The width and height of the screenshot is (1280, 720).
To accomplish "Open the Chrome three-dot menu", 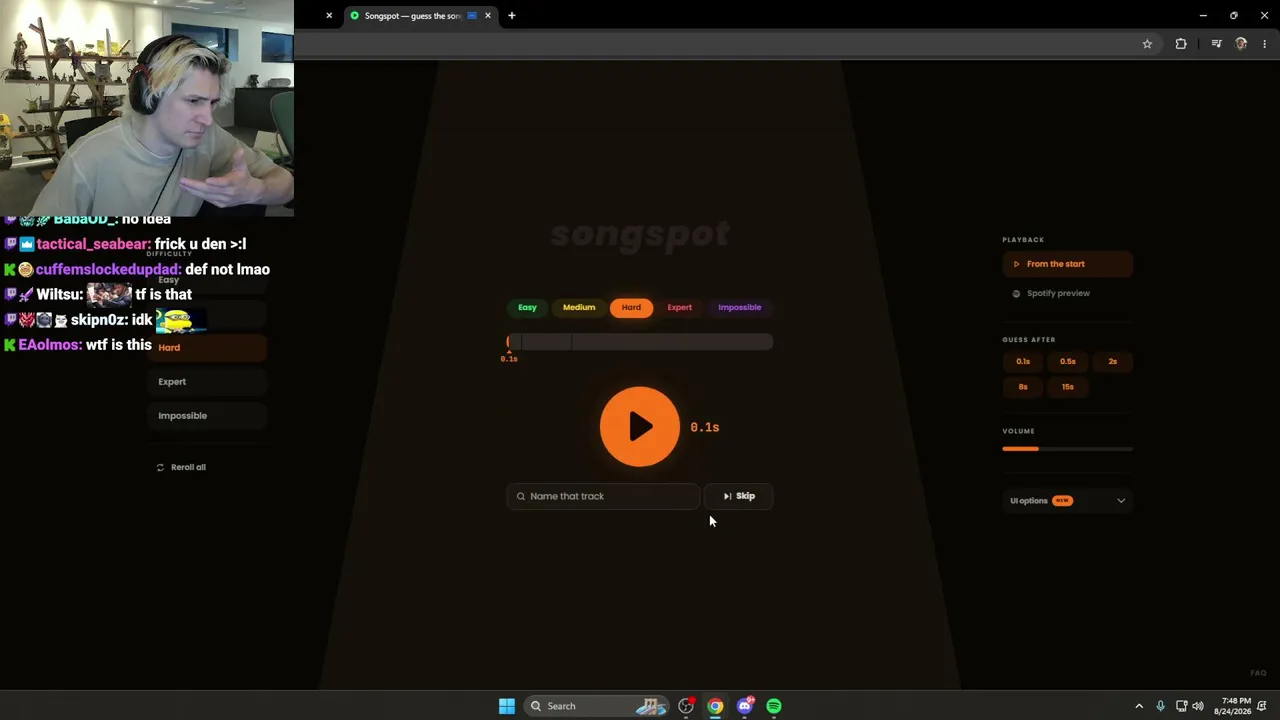I will click(x=1265, y=44).
